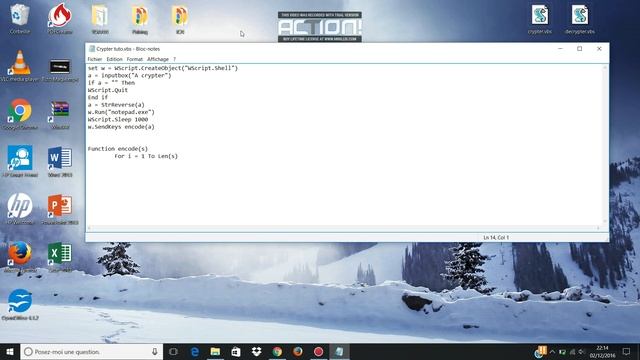Select the PowerPoint 2013 desktop shortcut

coord(60,209)
